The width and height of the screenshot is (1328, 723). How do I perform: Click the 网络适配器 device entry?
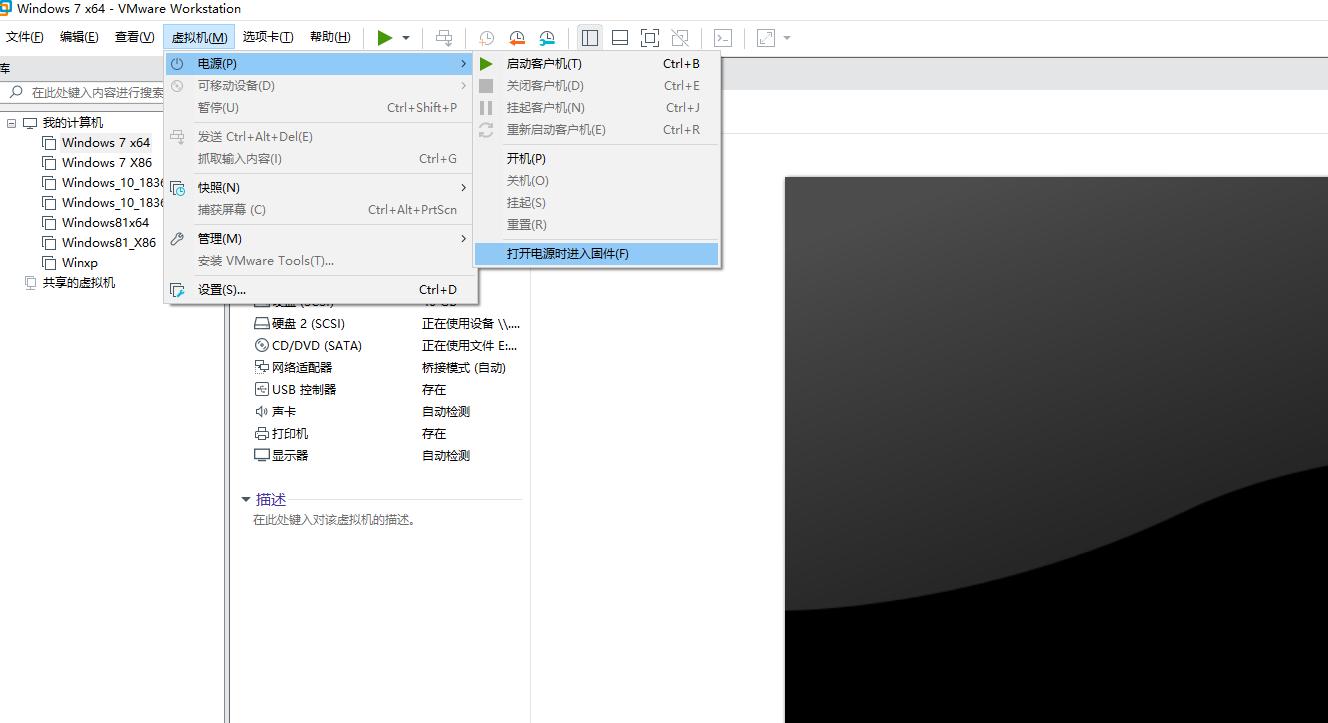298,367
